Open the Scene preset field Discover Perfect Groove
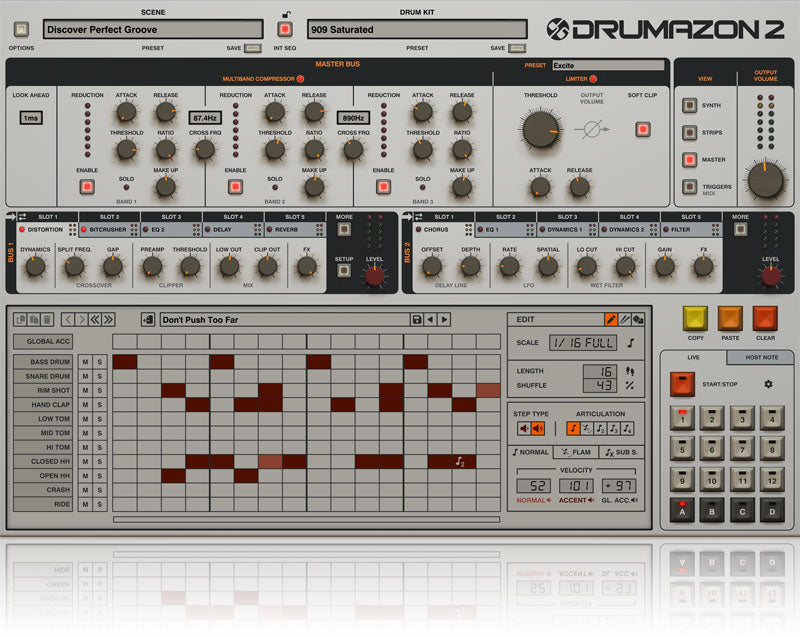This screenshot has width=800, height=637. pos(153,29)
